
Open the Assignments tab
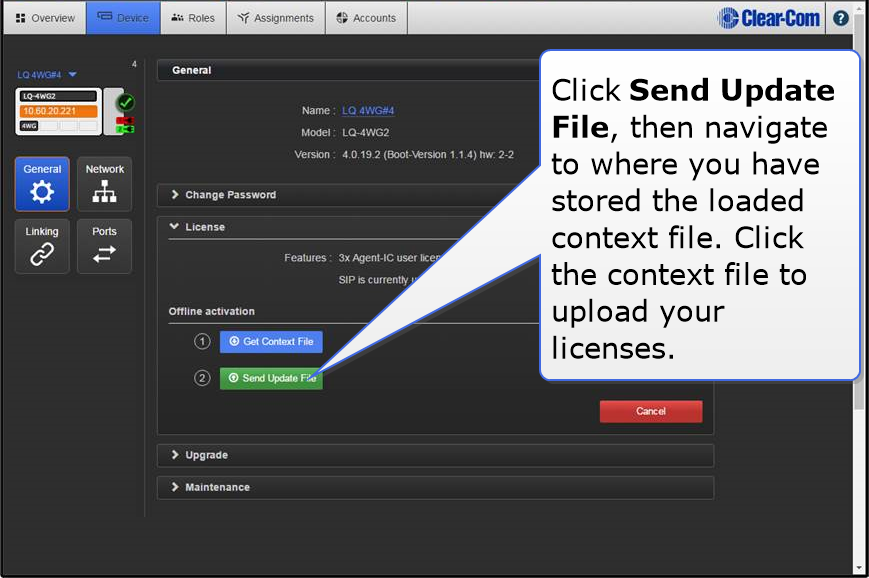(276, 18)
